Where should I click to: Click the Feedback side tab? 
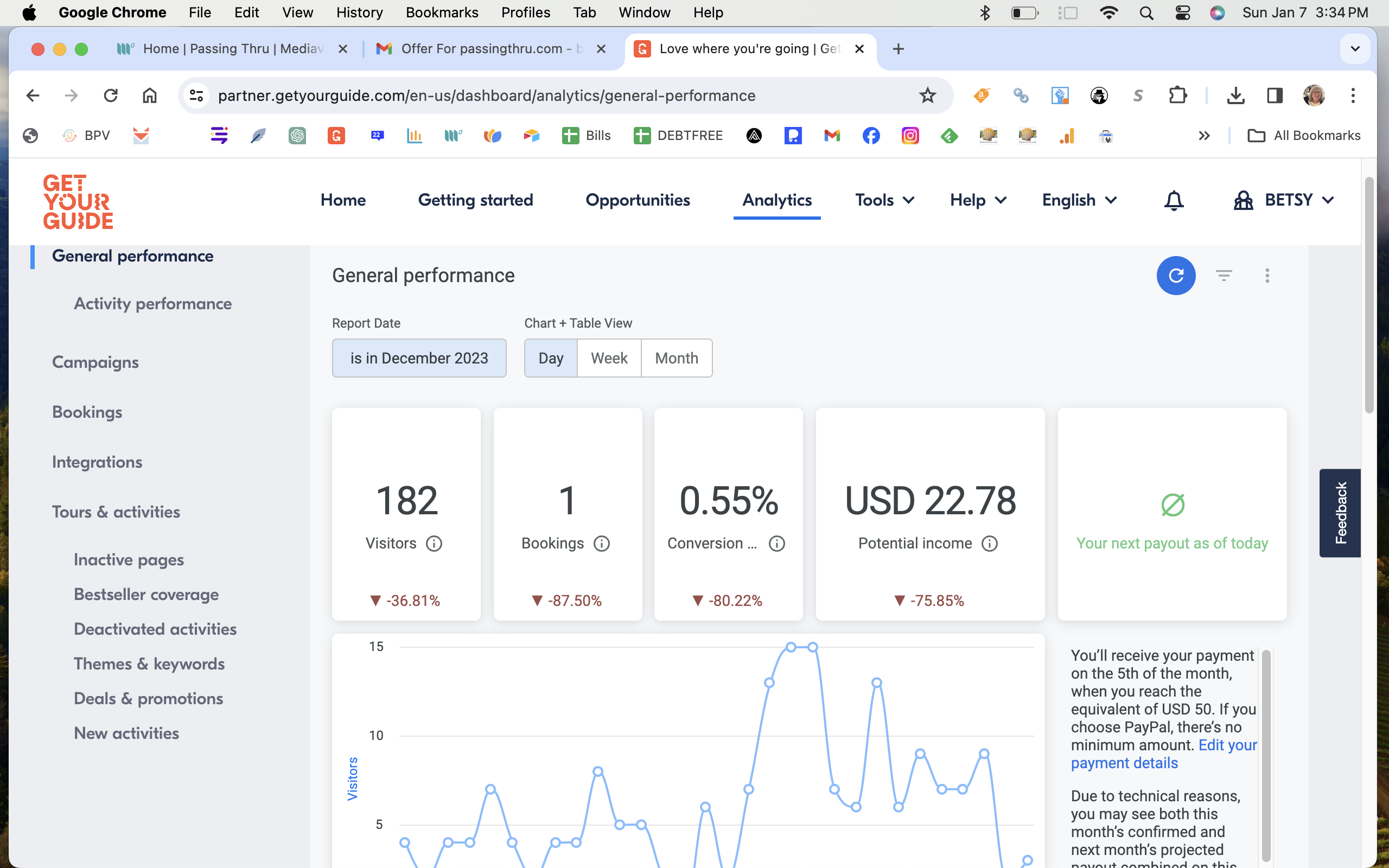1340,513
